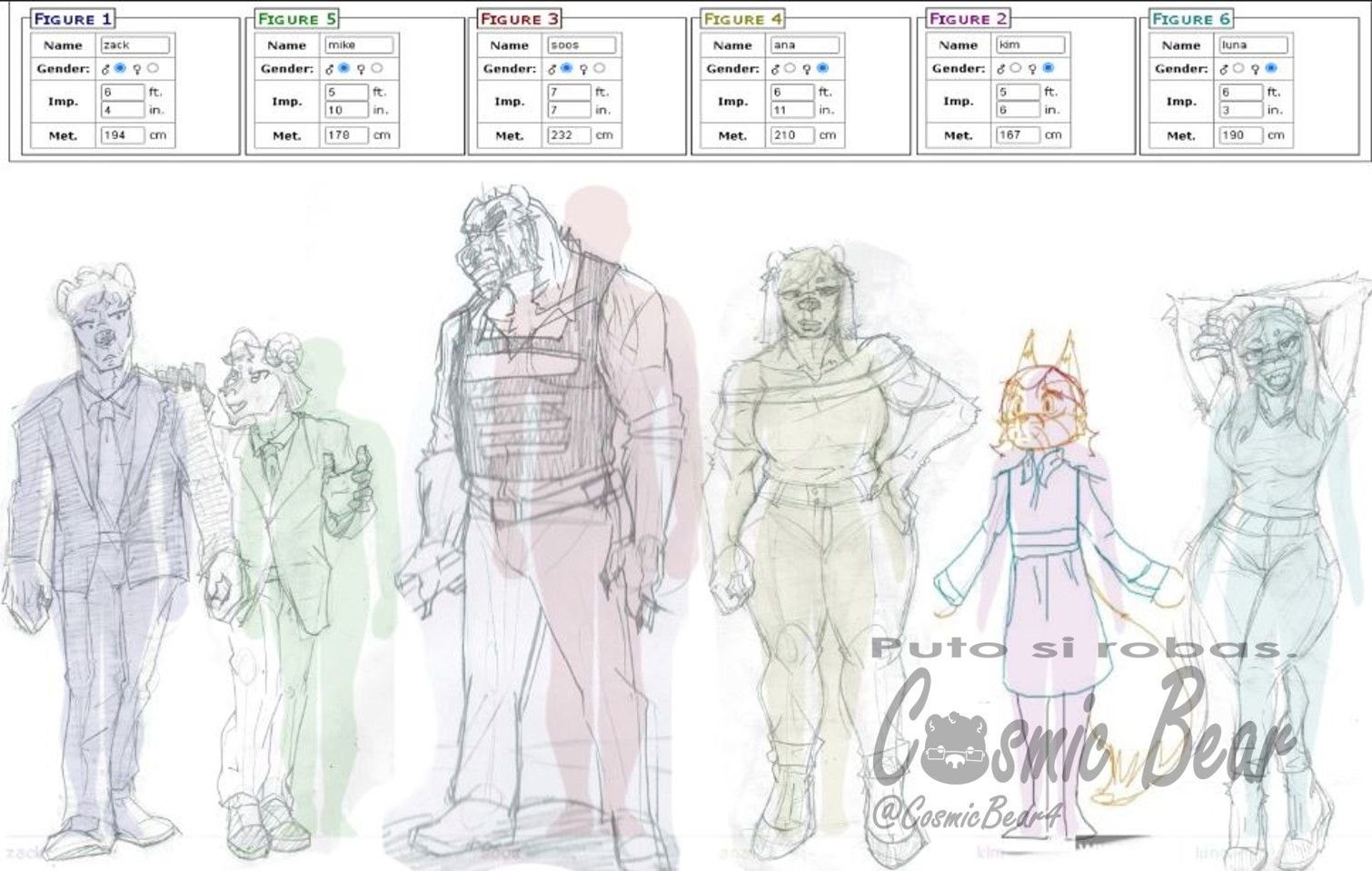Focus the 232 cm field in Figure 3

569,135
